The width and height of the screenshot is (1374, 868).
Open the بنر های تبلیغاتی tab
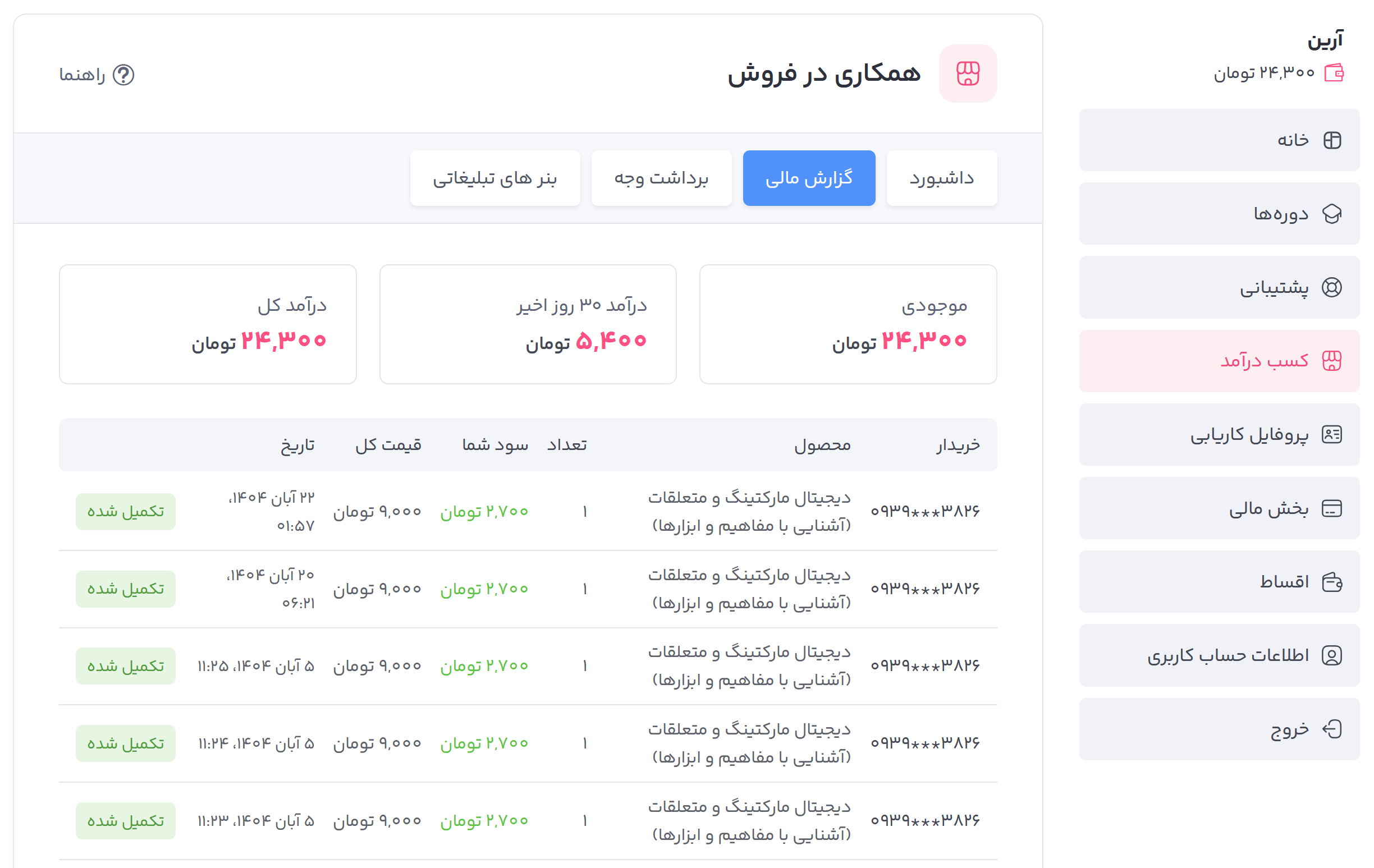pos(494,178)
